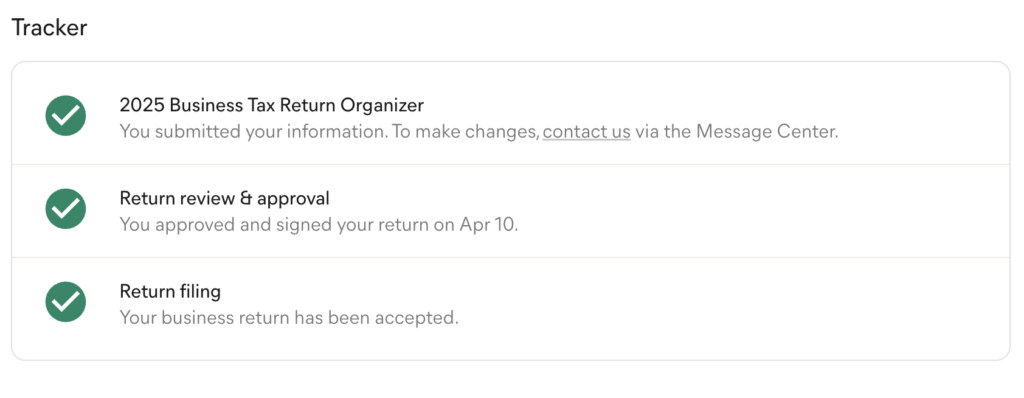This screenshot has height=398, width=1024.
Task: Open the contact us link
Action: [x=586, y=132]
